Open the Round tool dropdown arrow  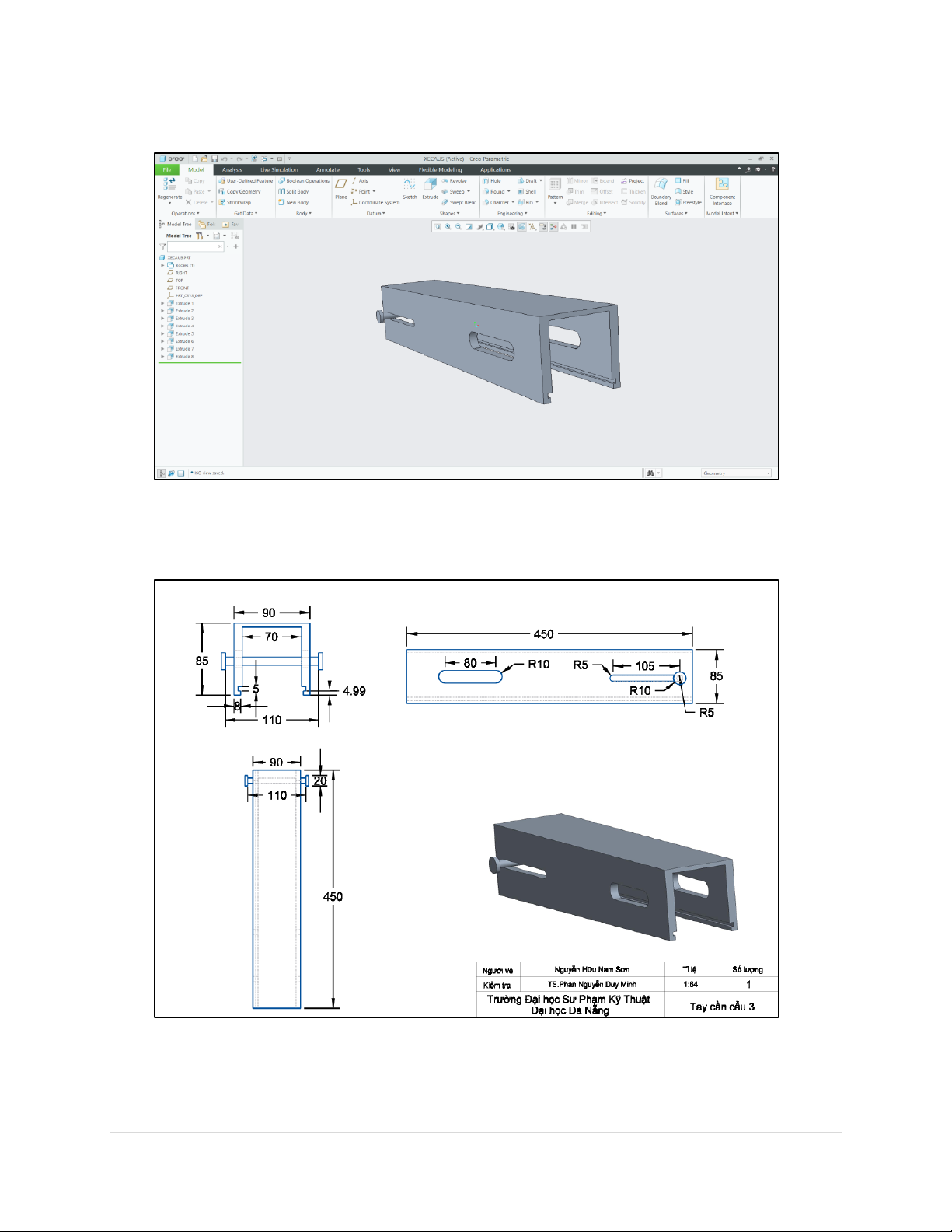509,191
